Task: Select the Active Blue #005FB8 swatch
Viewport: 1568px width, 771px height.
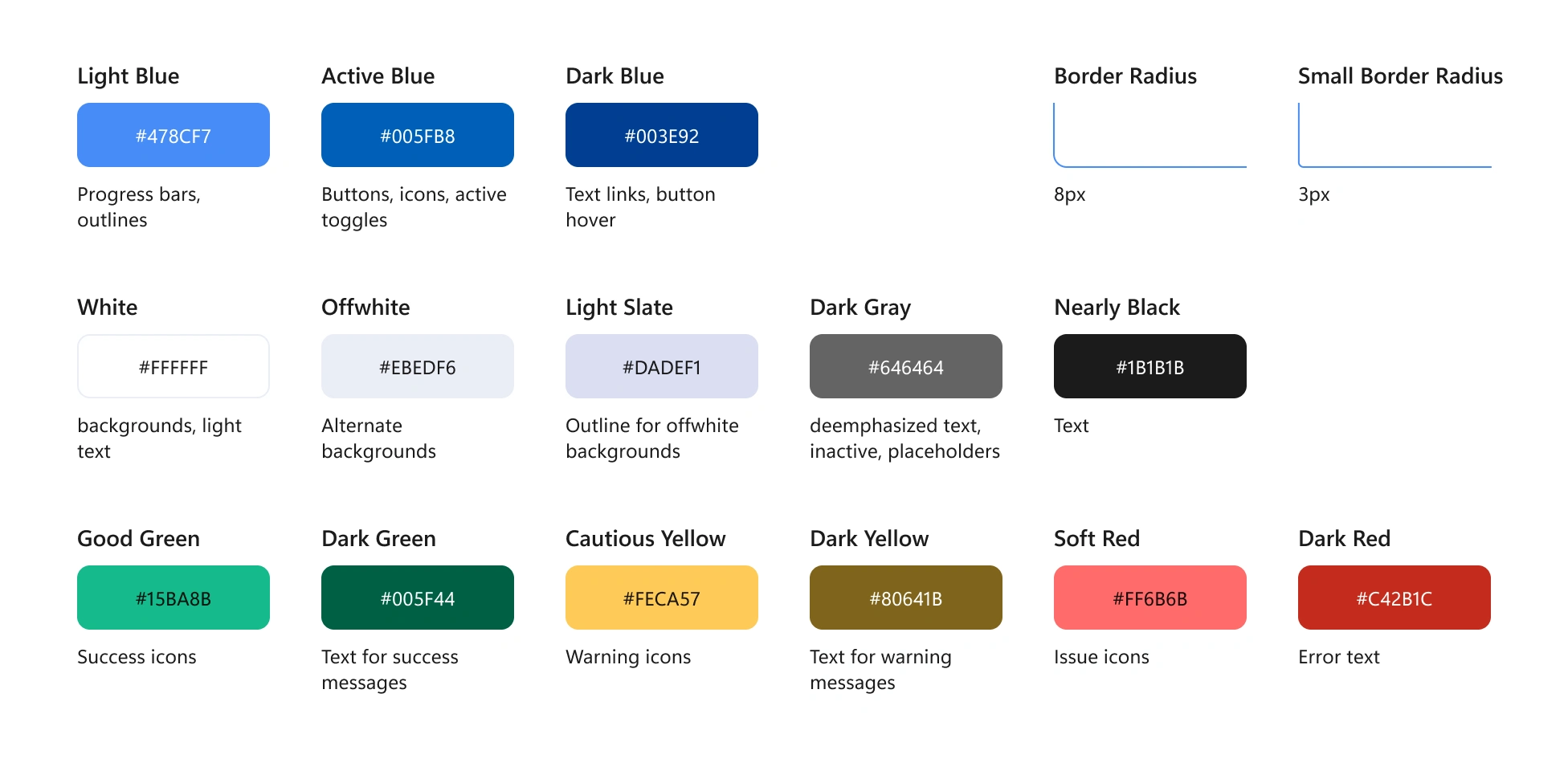Action: 418,135
